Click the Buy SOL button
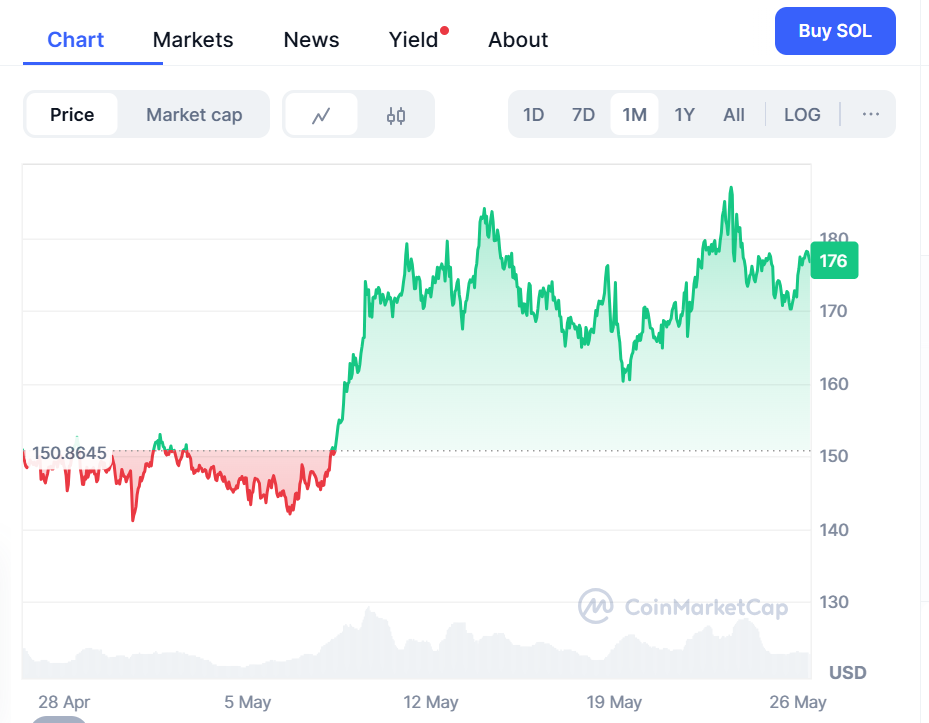The width and height of the screenshot is (929, 723). pyautogui.click(x=835, y=31)
